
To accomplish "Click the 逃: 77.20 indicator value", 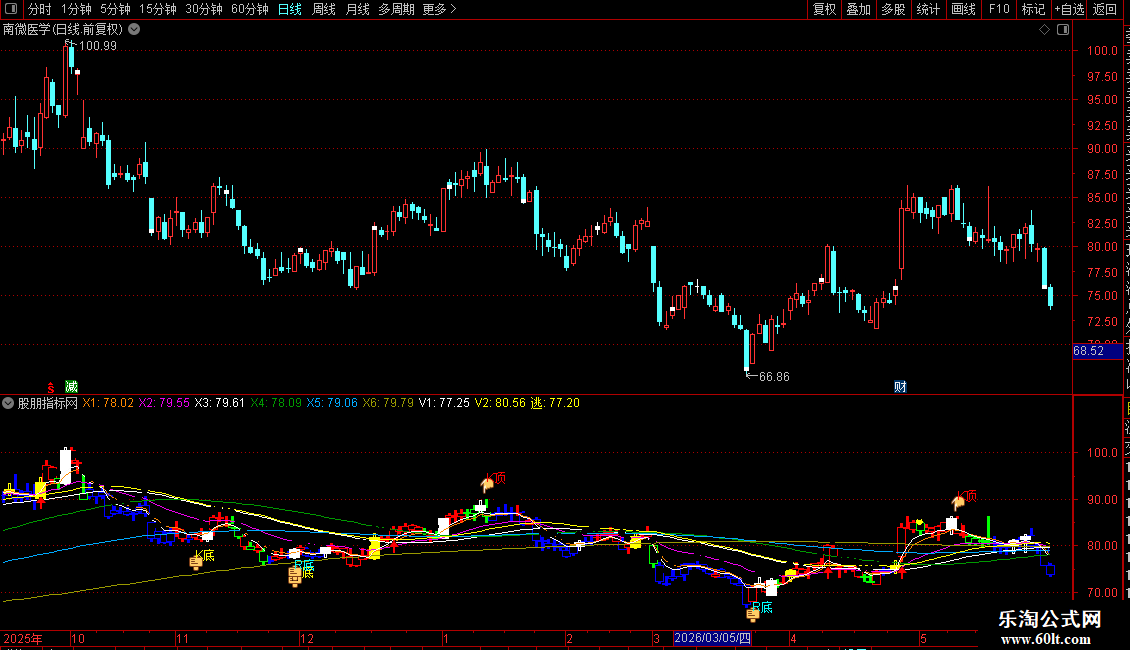I will click(555, 403).
